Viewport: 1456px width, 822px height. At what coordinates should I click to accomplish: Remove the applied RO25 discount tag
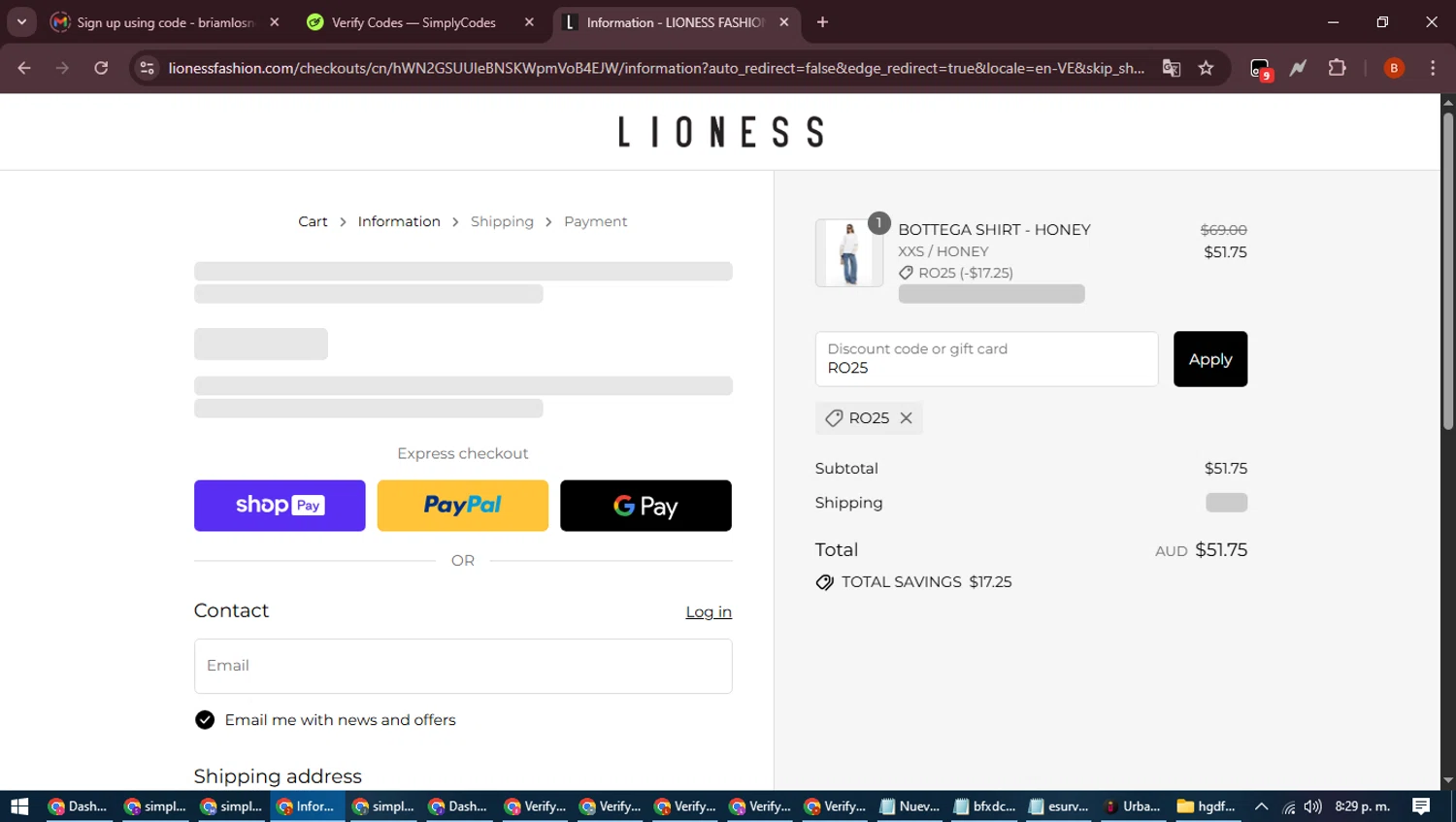pyautogui.click(x=906, y=418)
